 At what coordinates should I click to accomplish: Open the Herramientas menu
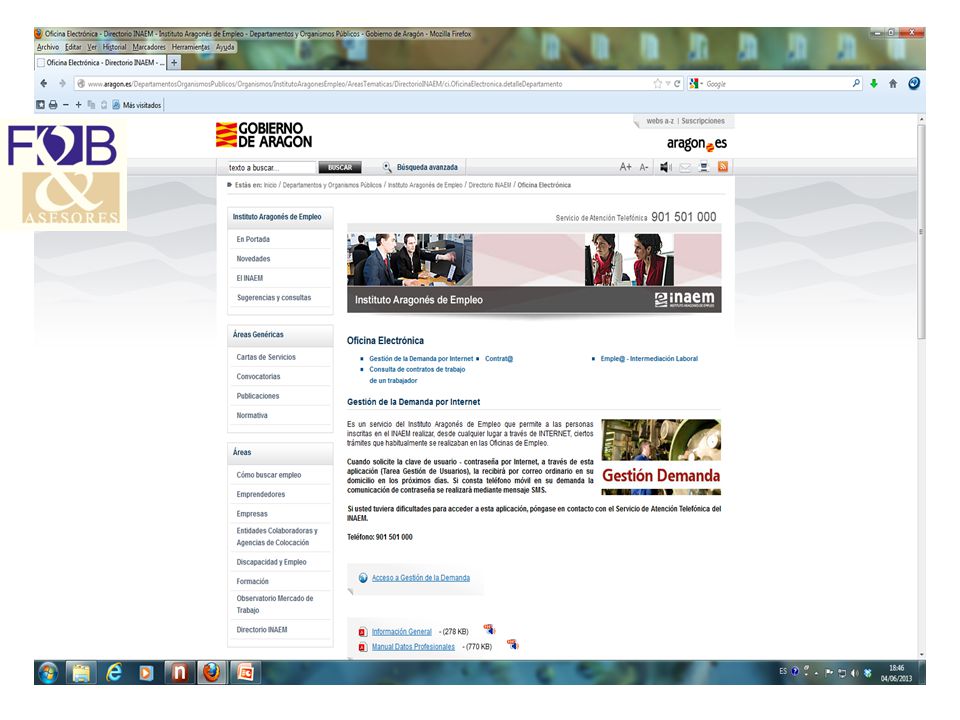click(190, 47)
